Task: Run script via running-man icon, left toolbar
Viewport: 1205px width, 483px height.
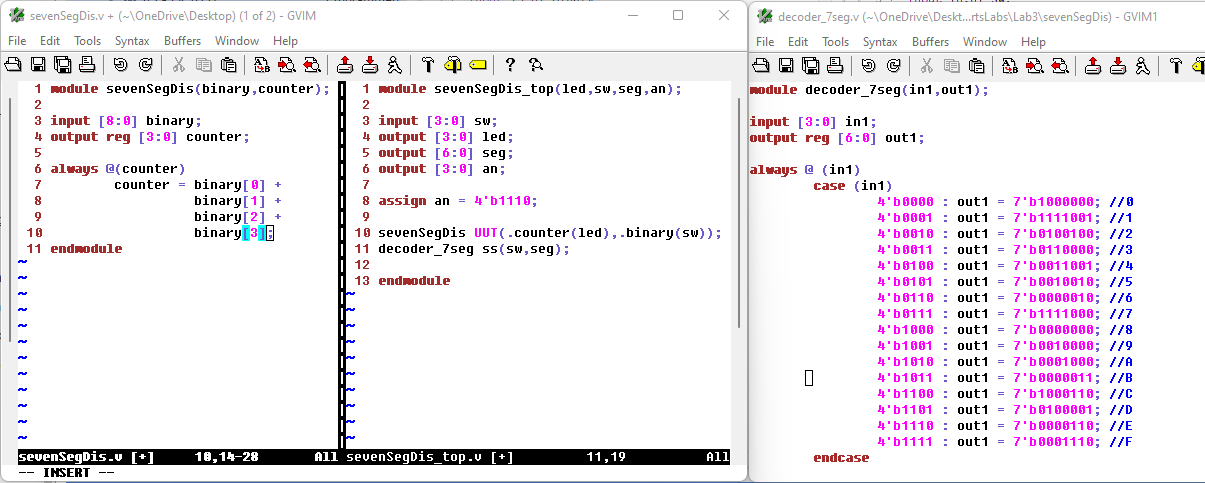Action: (x=395, y=65)
